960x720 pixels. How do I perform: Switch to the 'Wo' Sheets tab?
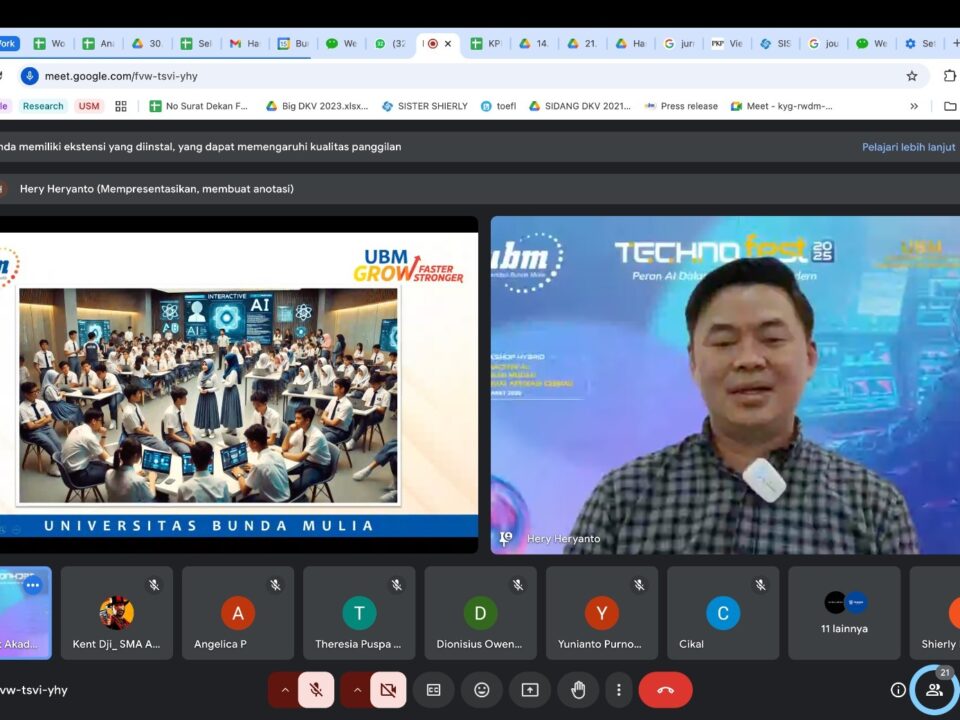(50, 43)
